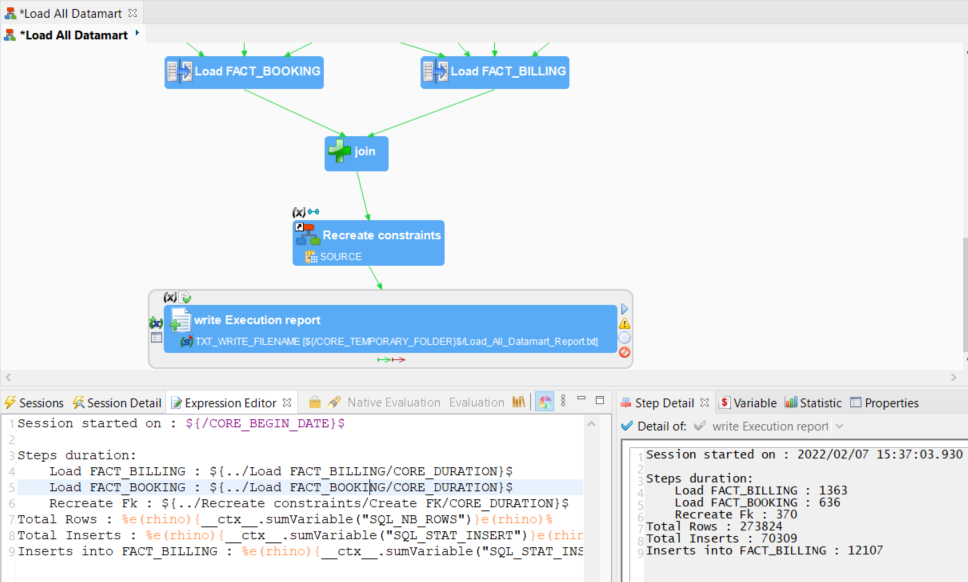Close the Expression Editor tab

(x=287, y=402)
